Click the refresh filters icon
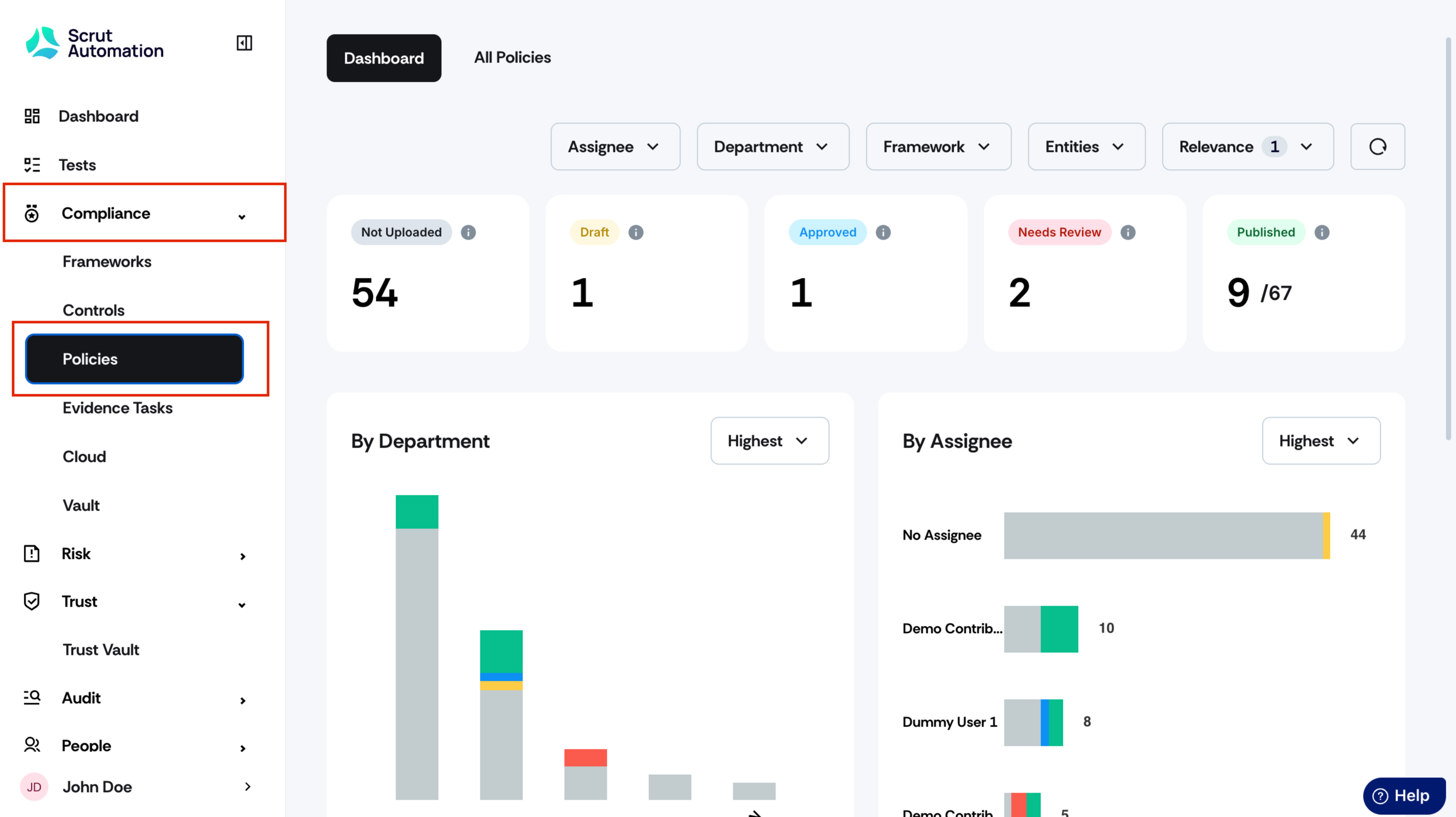This screenshot has width=1456, height=817. tap(1377, 146)
